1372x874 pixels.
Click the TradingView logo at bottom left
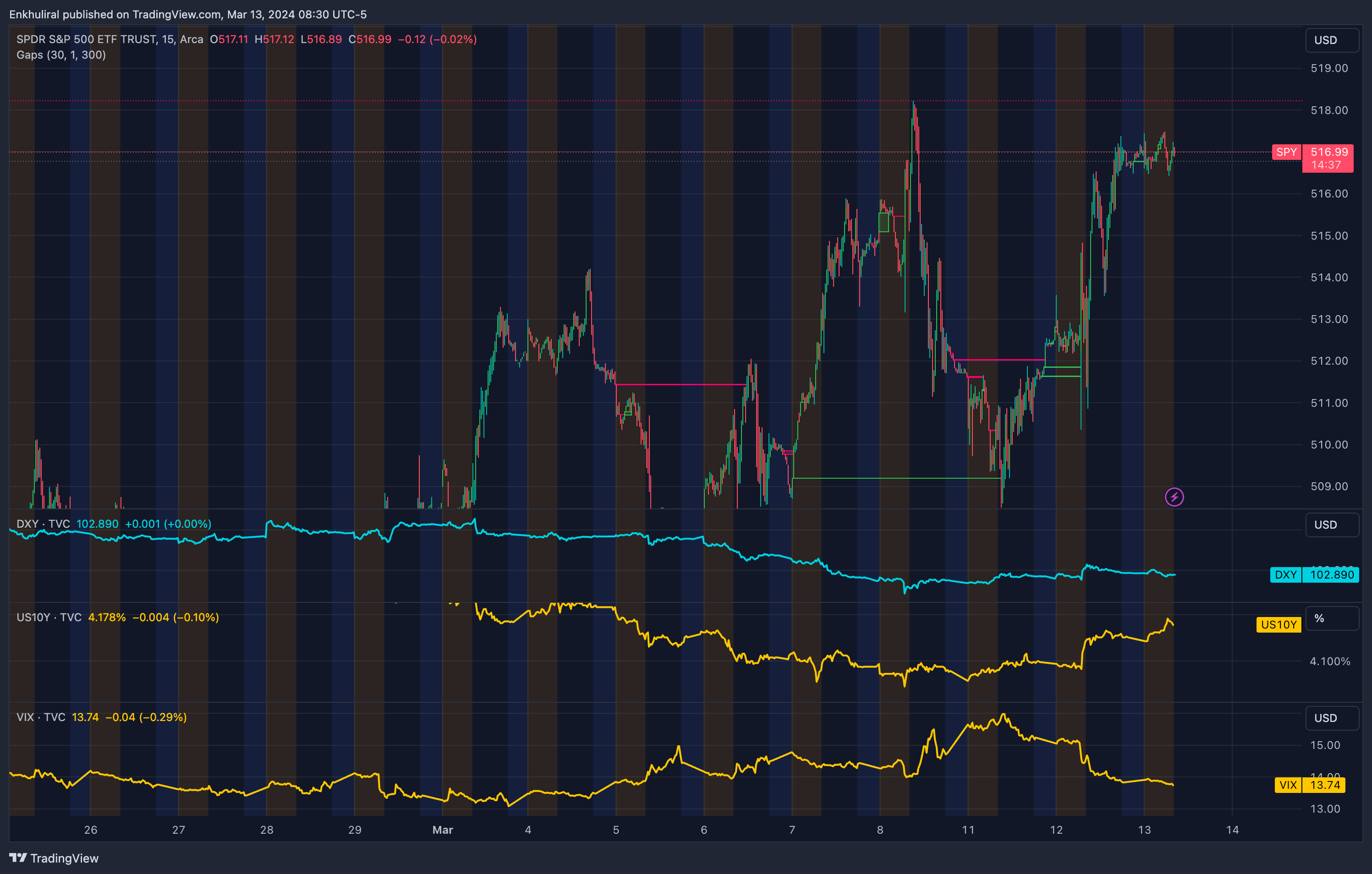54,858
